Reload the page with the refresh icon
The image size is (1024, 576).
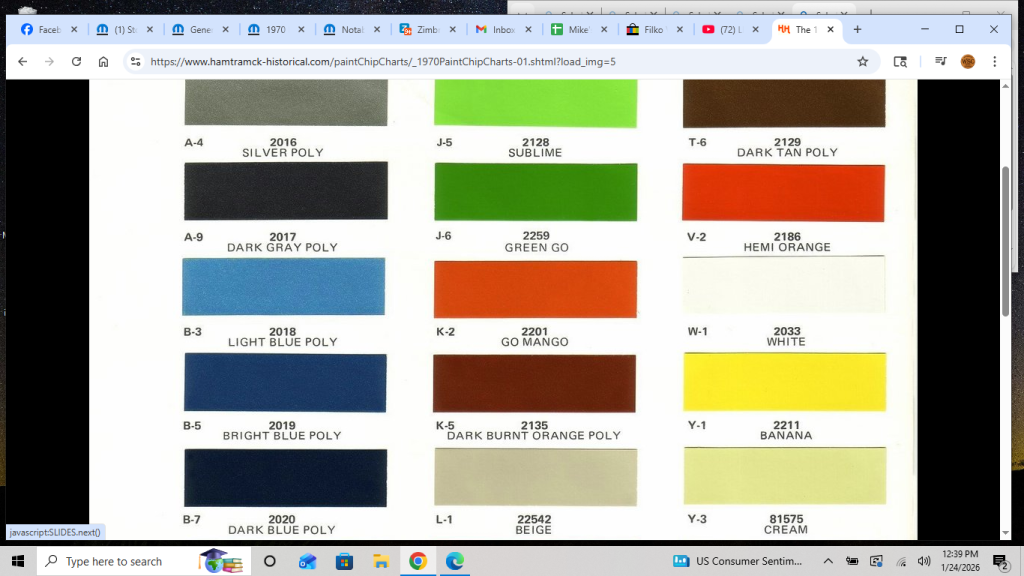(x=76, y=61)
